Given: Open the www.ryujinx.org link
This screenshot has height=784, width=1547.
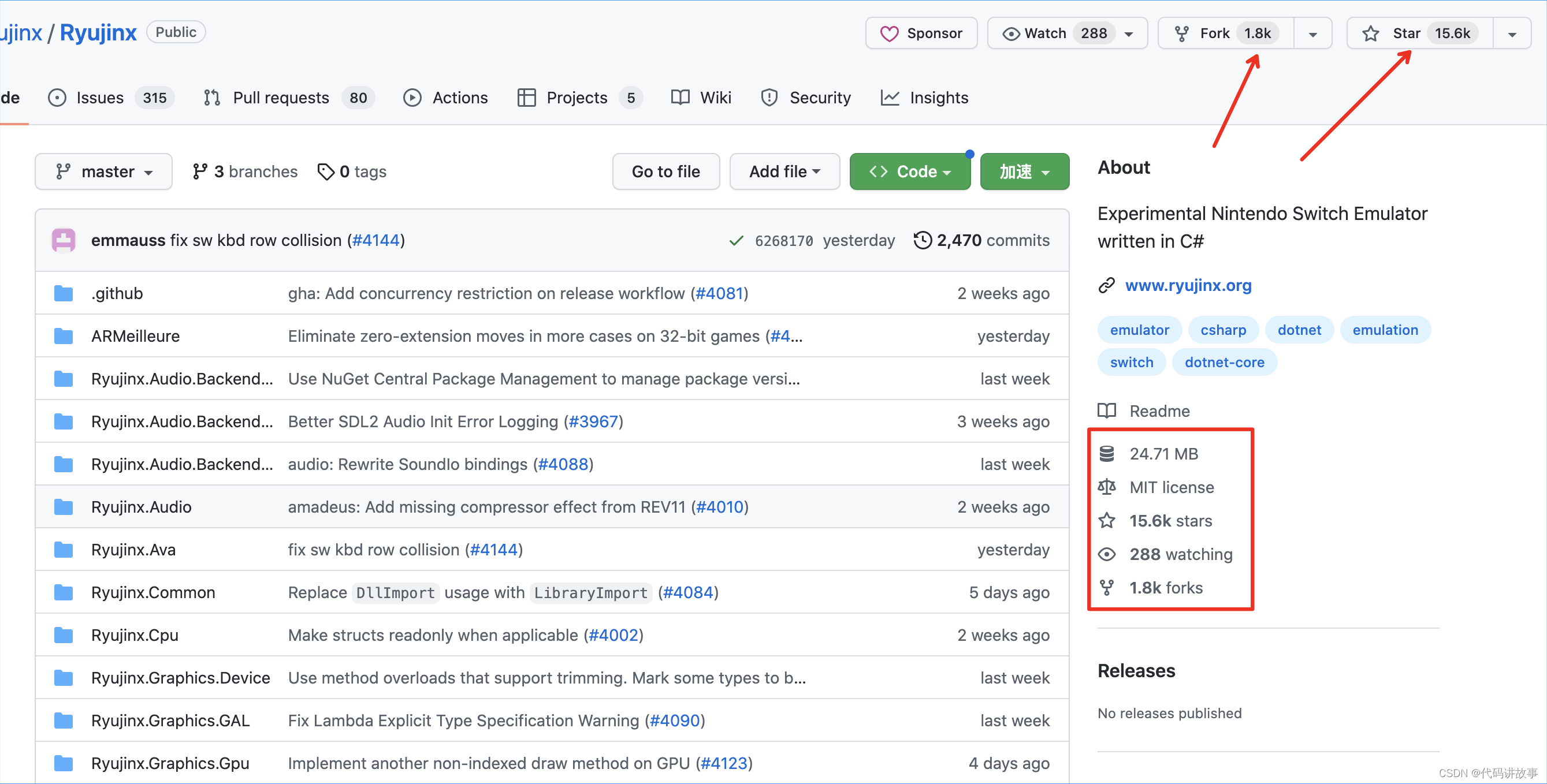Looking at the screenshot, I should pos(1187,285).
